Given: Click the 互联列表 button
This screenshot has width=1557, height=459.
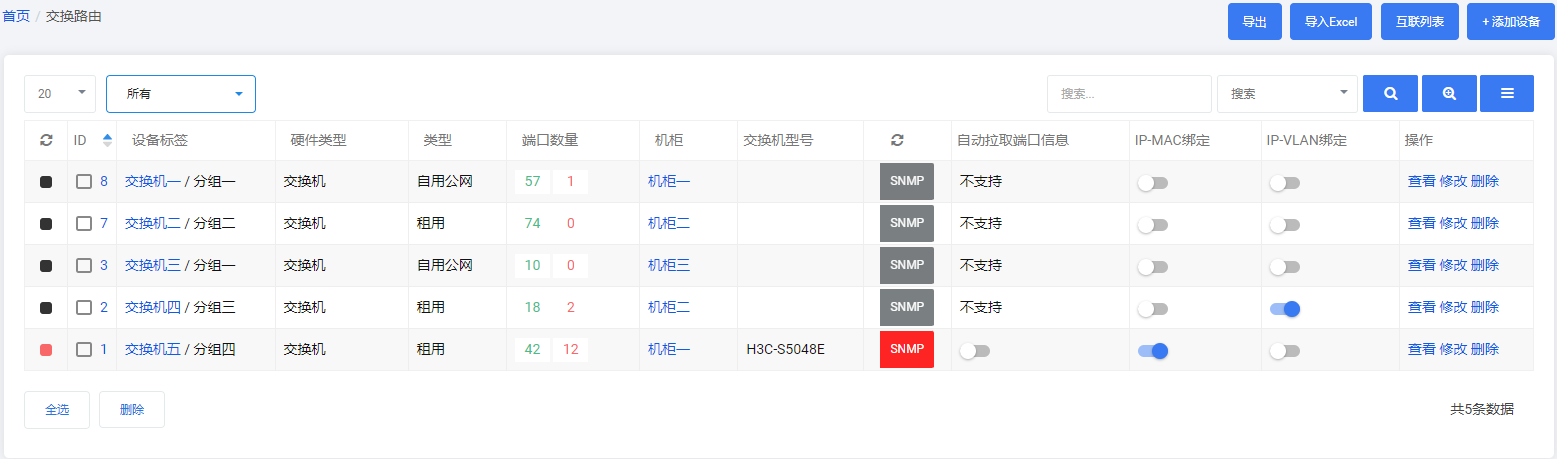Looking at the screenshot, I should pos(1420,21).
